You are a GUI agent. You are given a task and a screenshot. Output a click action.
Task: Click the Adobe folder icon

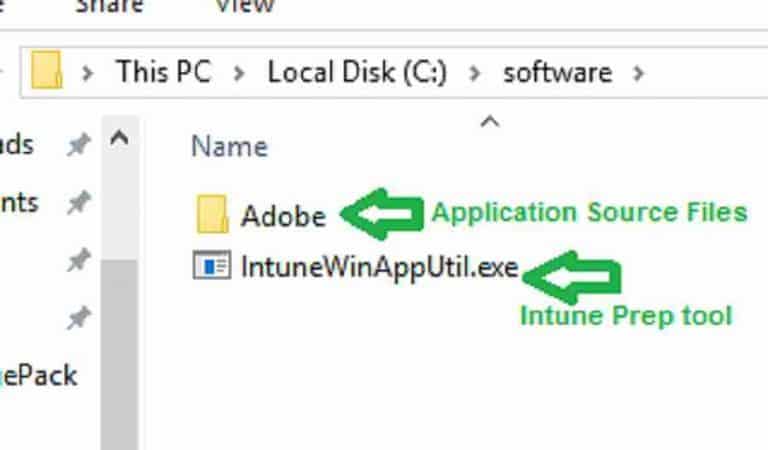click(212, 214)
